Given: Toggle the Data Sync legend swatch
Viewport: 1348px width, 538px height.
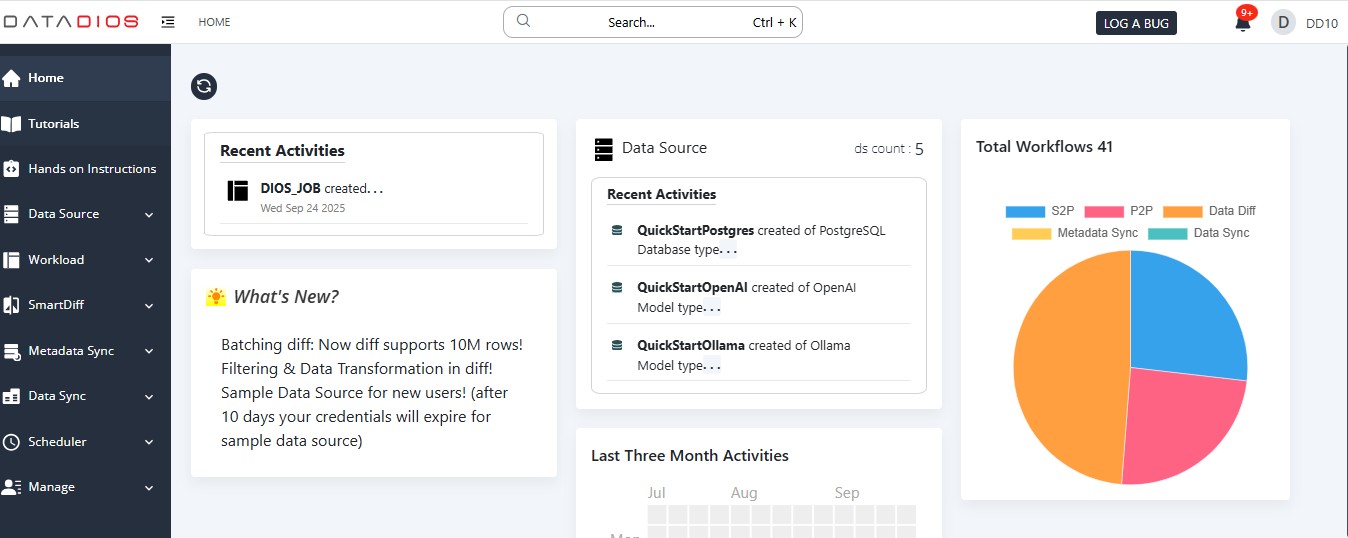Looking at the screenshot, I should (1168, 234).
